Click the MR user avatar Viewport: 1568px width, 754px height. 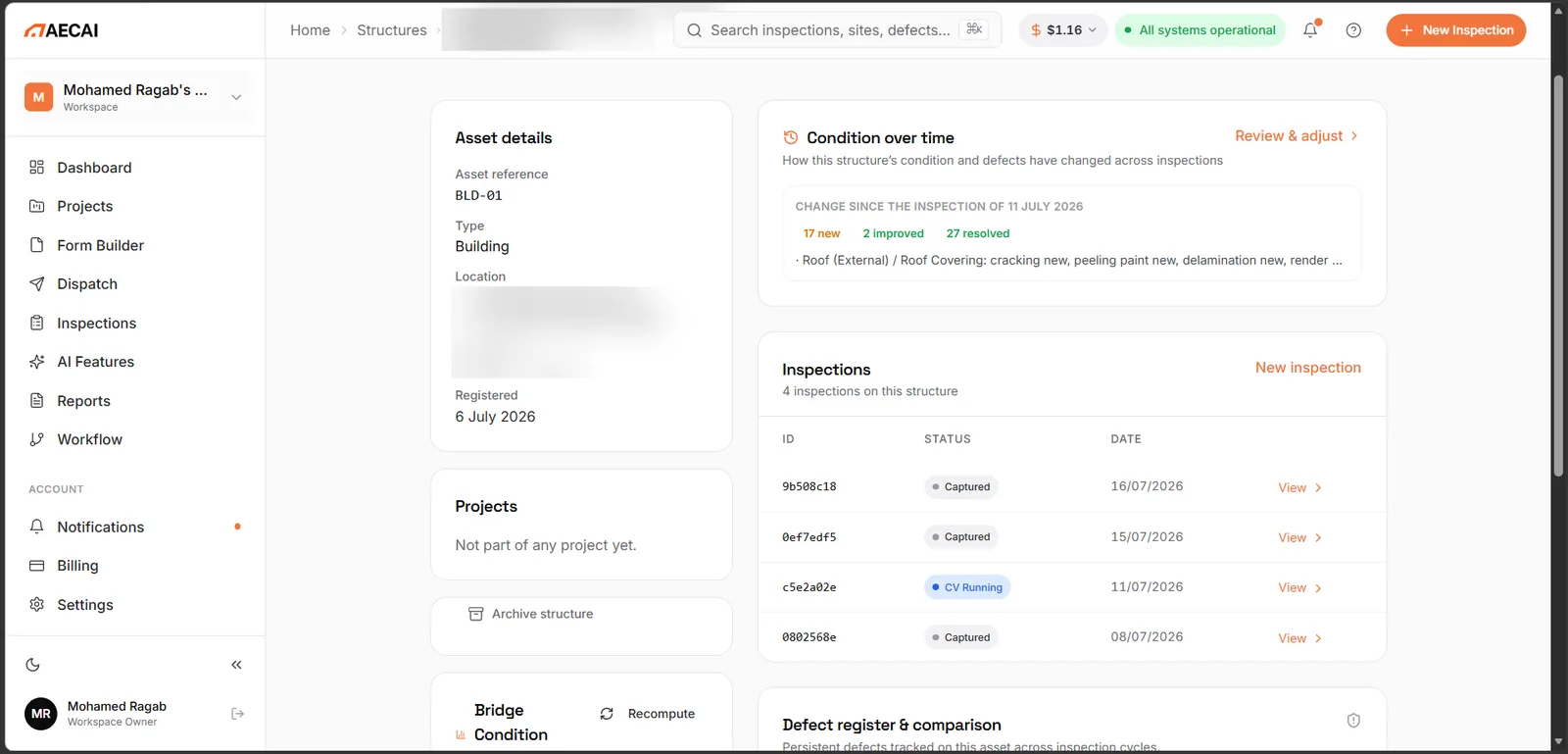click(x=41, y=714)
